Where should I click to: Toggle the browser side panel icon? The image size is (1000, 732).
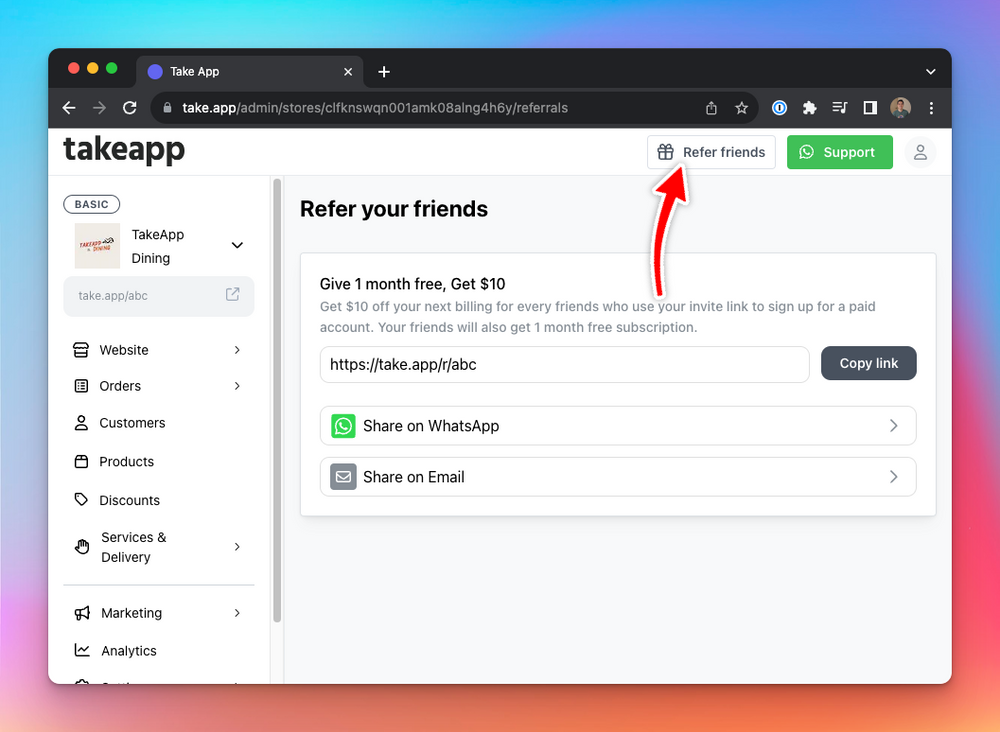click(x=870, y=108)
